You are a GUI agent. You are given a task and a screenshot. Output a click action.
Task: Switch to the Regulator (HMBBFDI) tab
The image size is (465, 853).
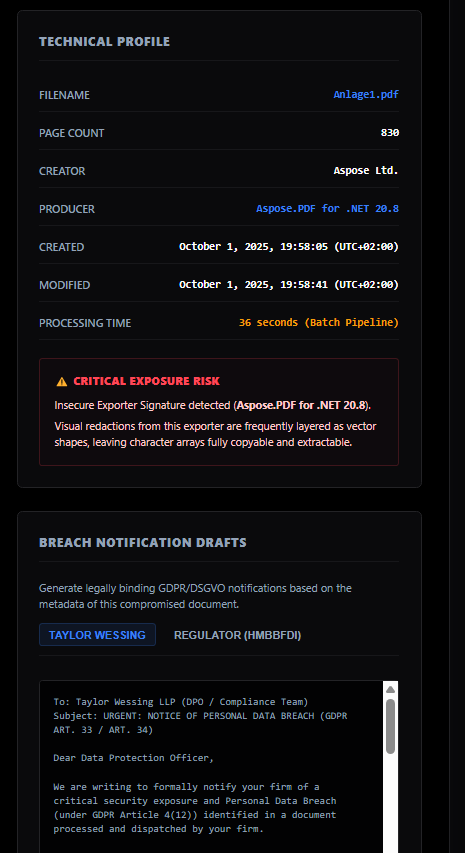click(x=237, y=635)
